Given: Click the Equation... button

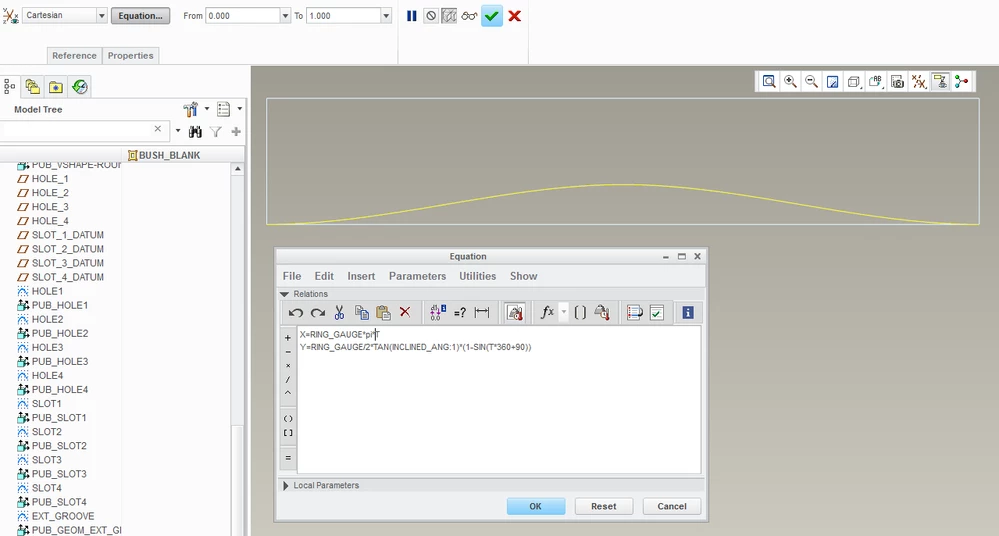Looking at the screenshot, I should click(x=140, y=16).
